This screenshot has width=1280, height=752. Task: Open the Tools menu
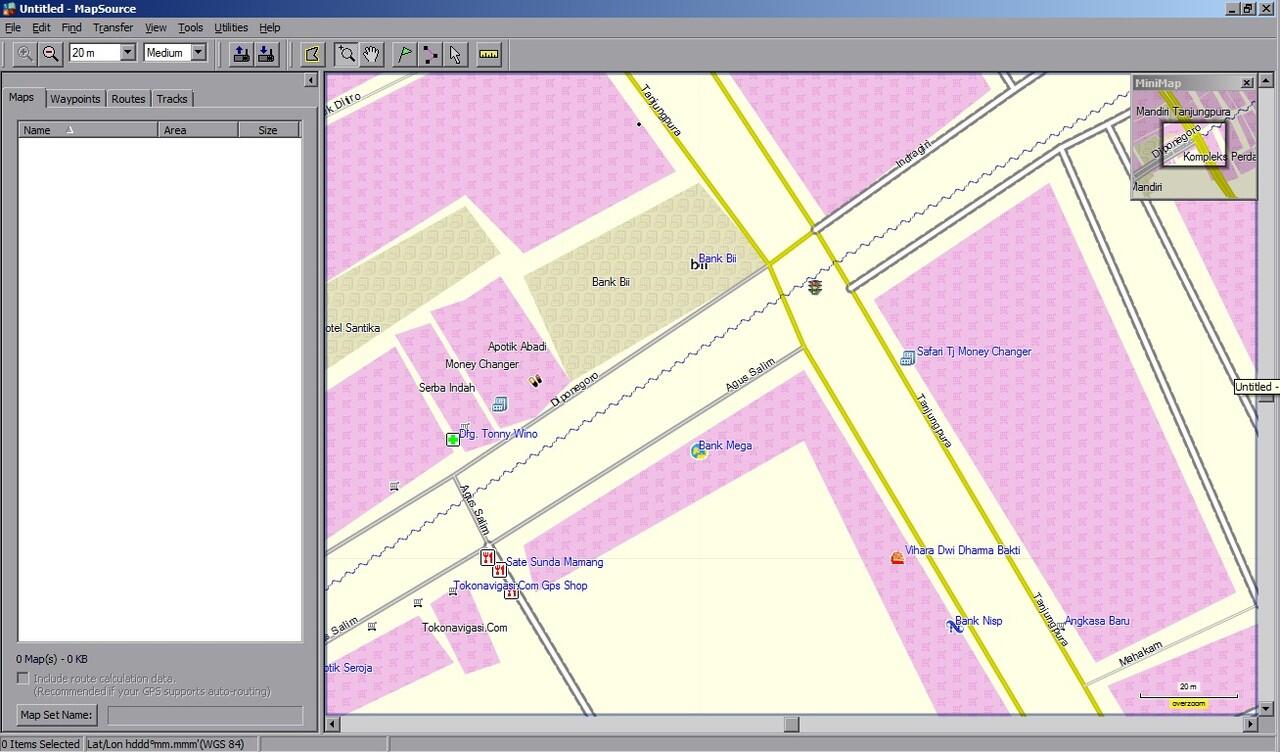tap(190, 28)
